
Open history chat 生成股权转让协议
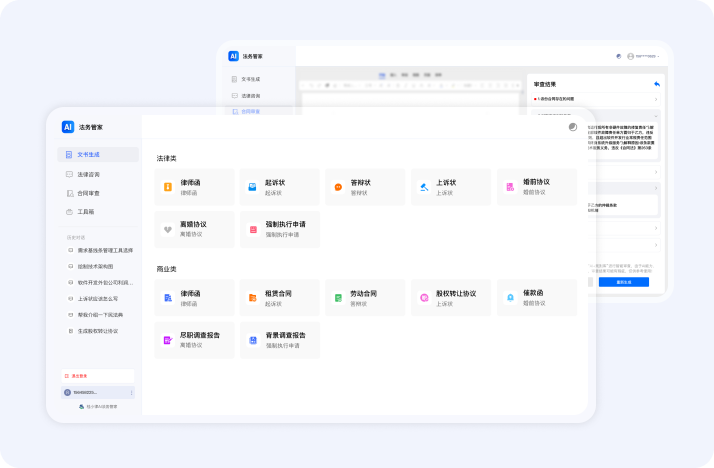point(93,331)
